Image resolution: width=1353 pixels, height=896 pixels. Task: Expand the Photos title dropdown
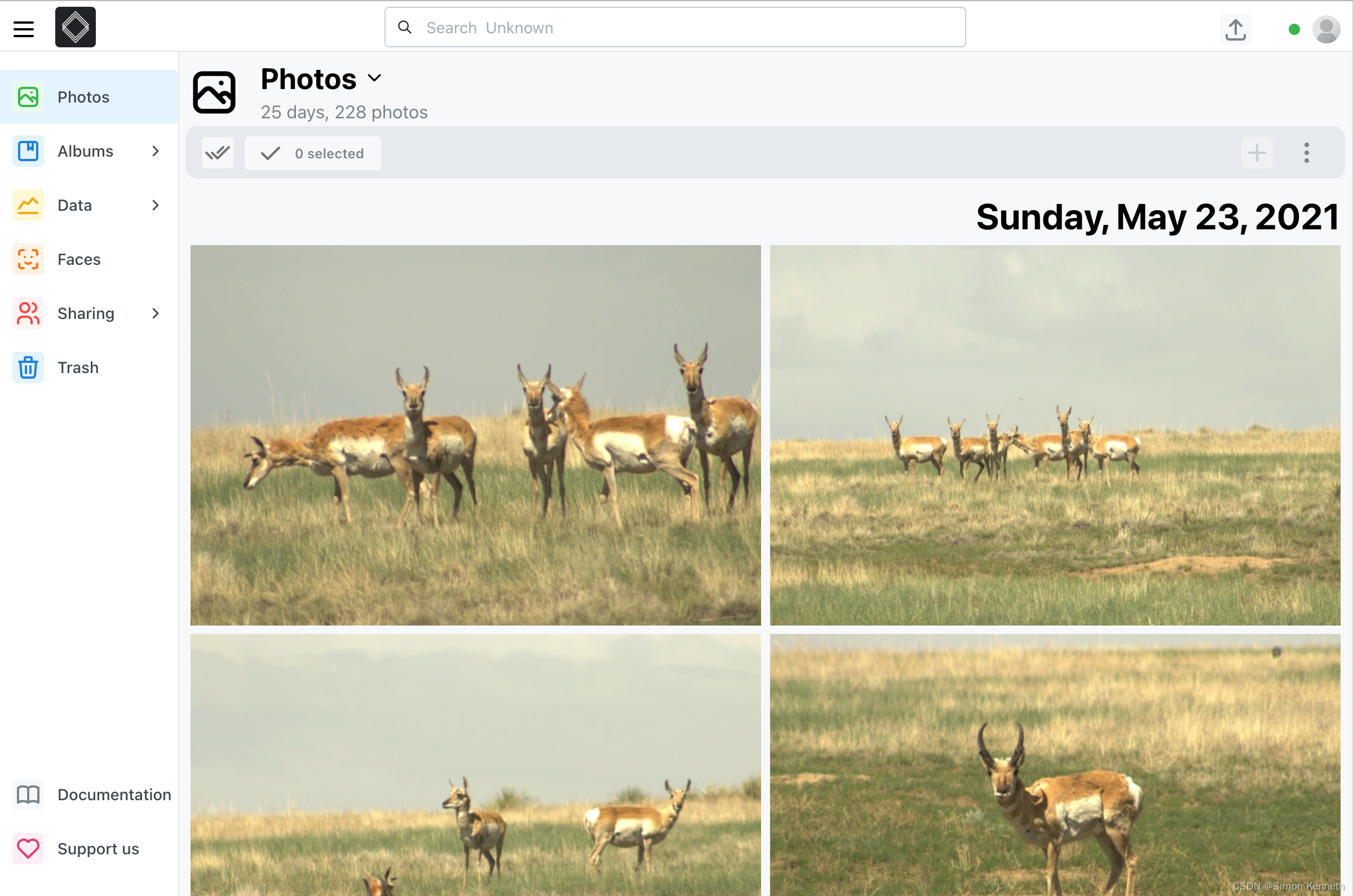coord(374,78)
